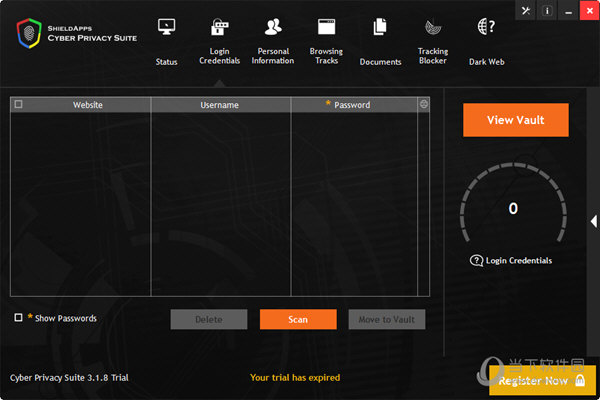
Task: Click the 'Cyber Privacy Suite 3.1.8 Trial' text
Action: (x=69, y=377)
